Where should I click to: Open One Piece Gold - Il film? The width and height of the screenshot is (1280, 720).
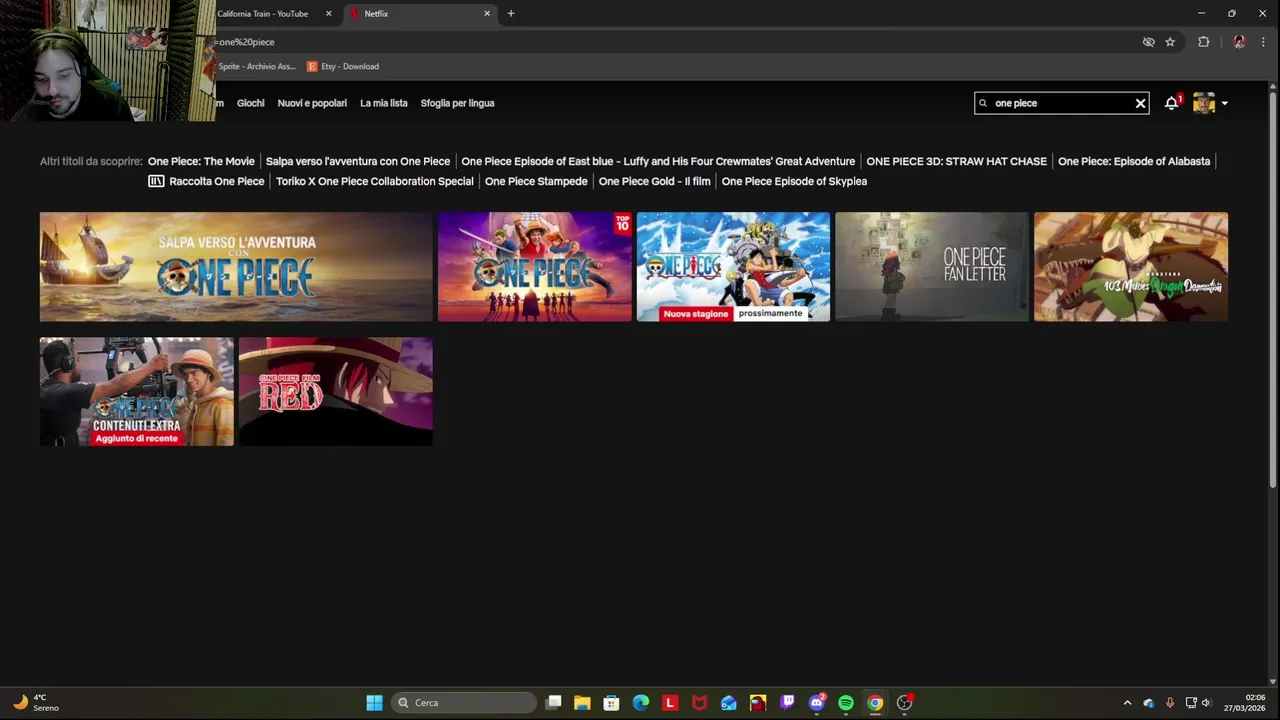[654, 181]
